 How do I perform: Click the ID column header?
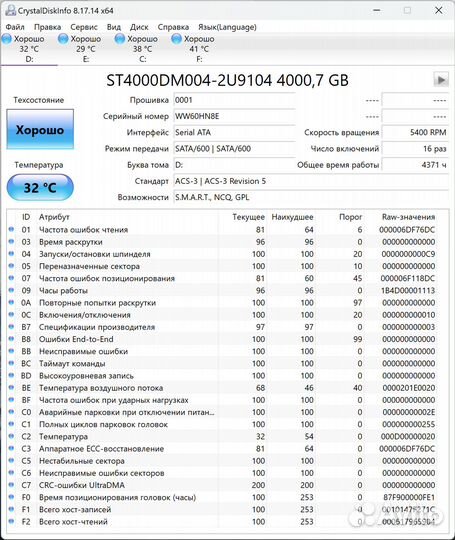pos(26,217)
